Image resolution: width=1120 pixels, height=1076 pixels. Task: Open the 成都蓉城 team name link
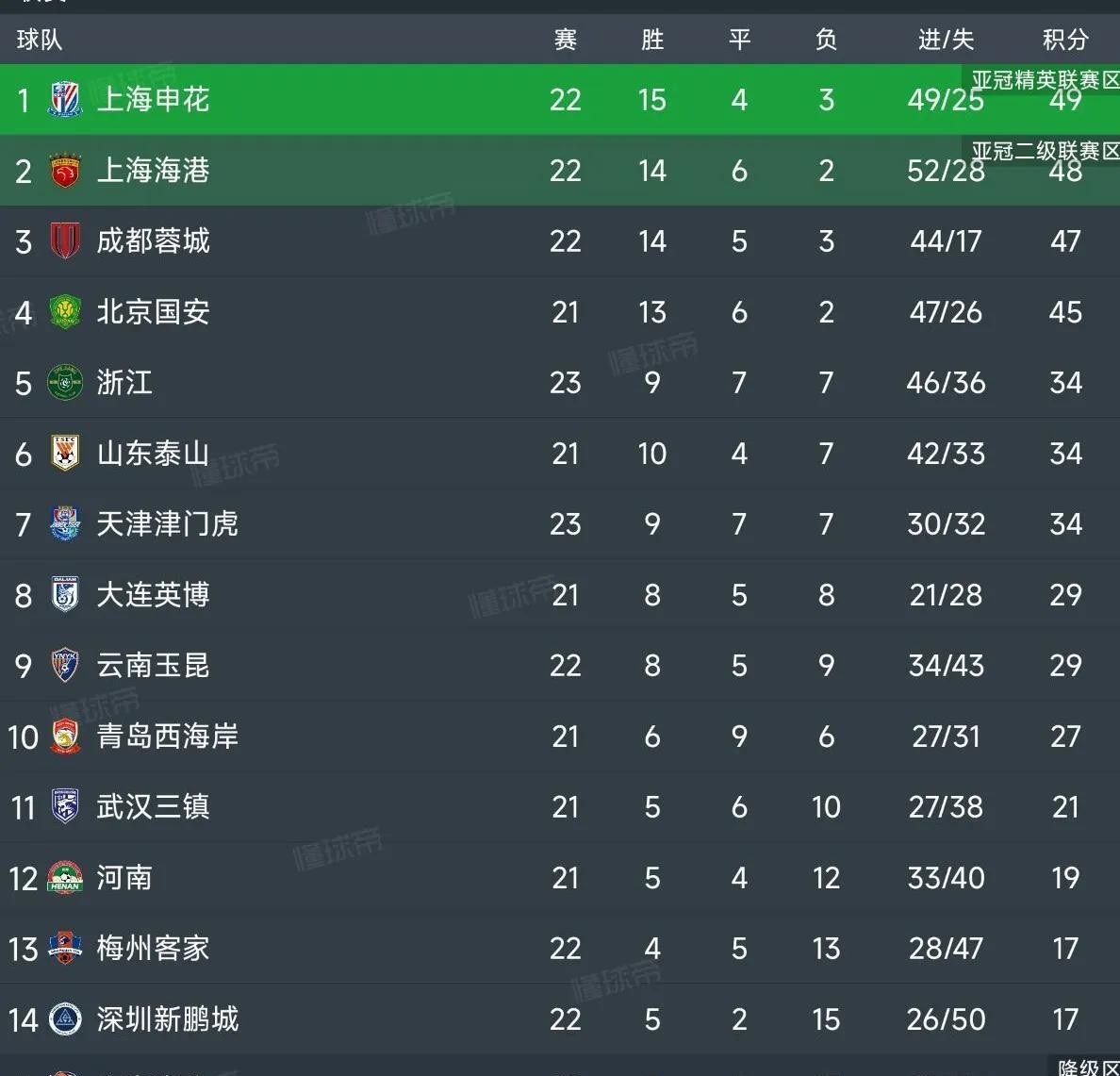(x=153, y=241)
